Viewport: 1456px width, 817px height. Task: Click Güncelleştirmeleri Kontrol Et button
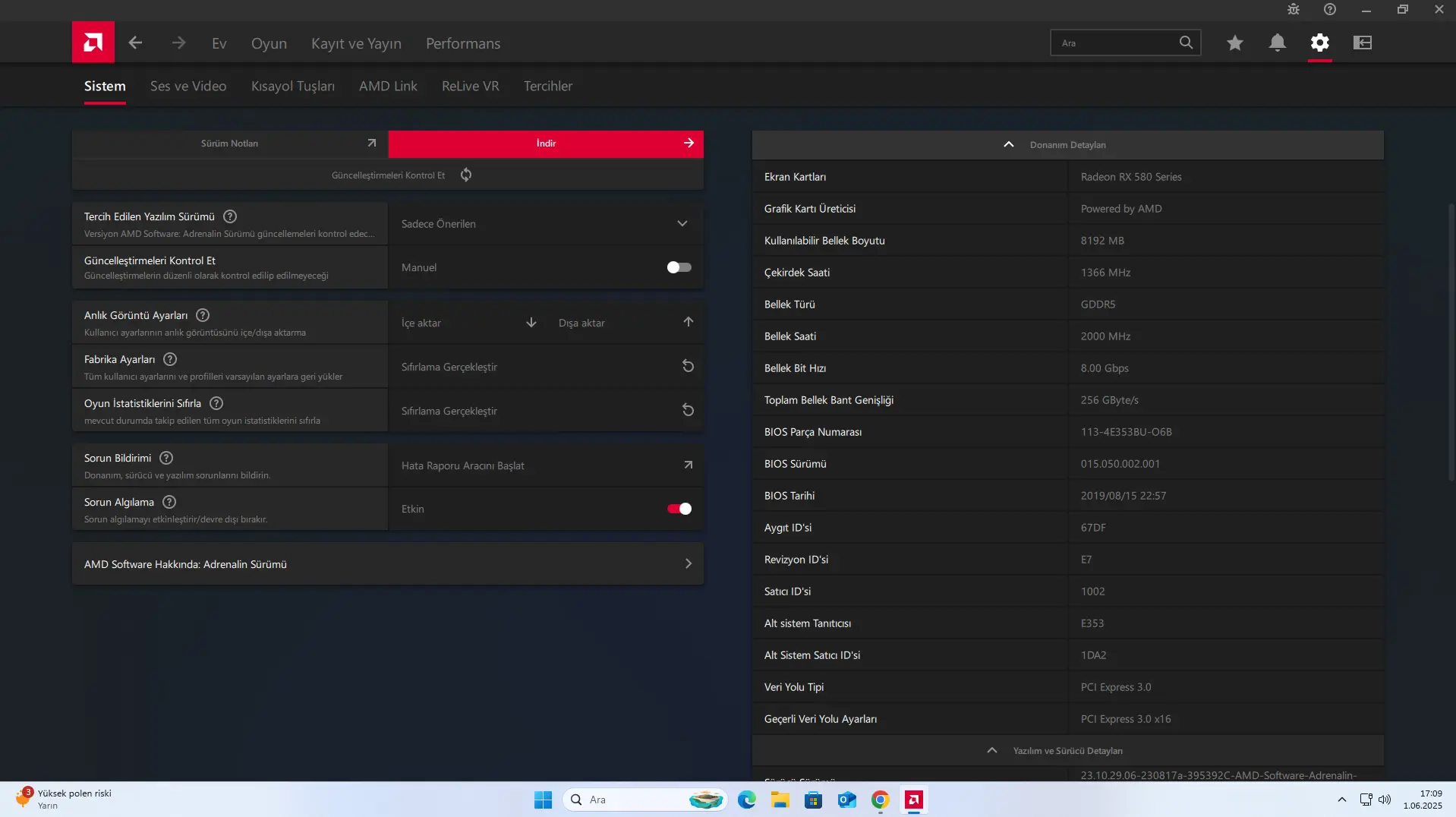coord(387,175)
